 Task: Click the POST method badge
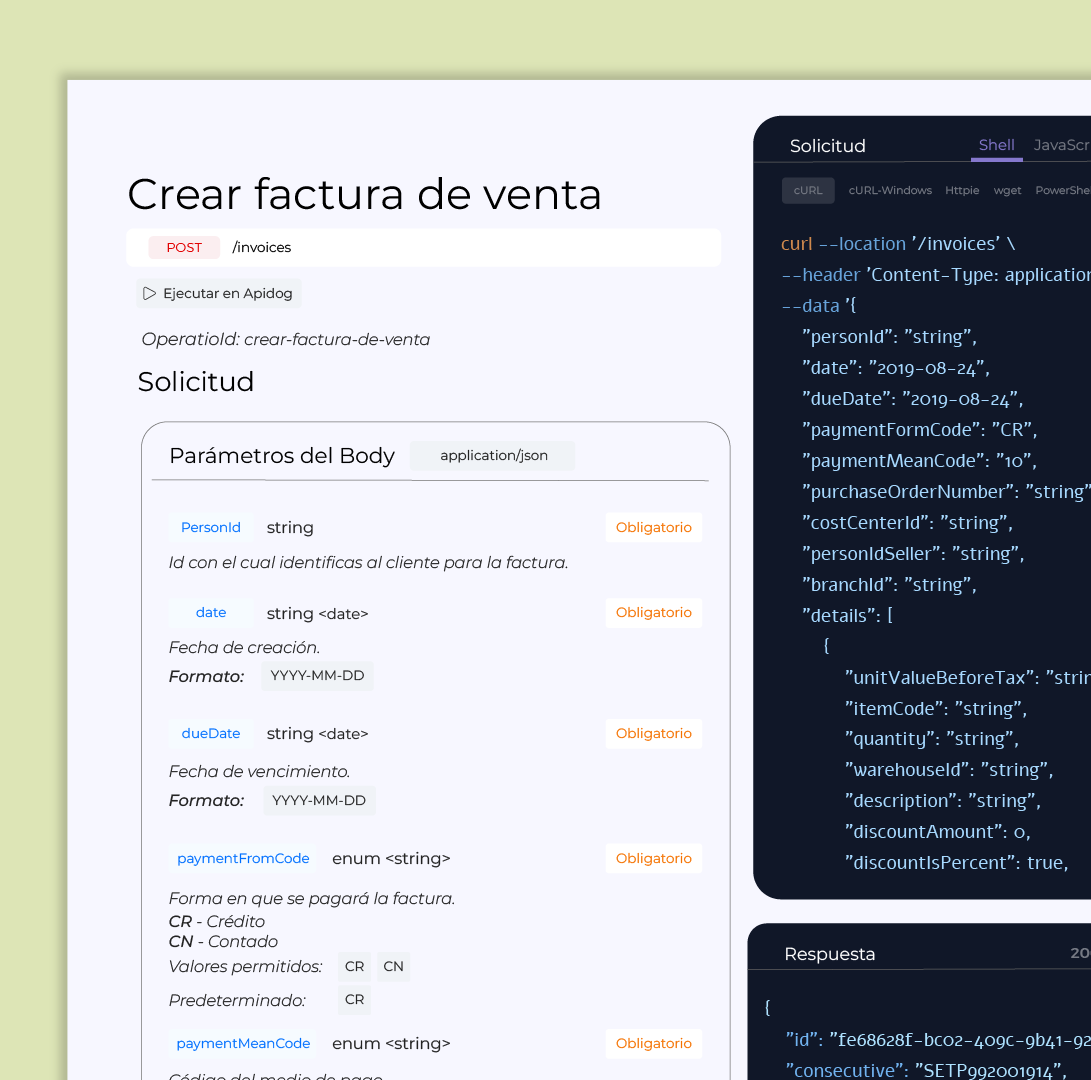pyautogui.click(x=184, y=248)
